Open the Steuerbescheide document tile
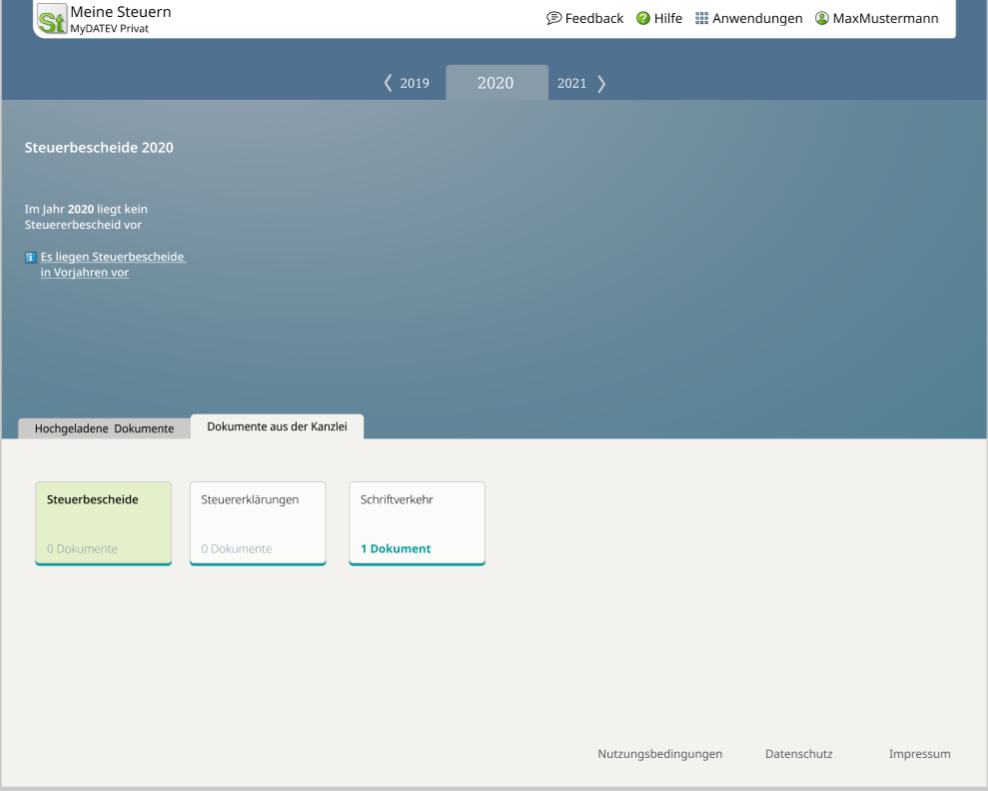988x791 pixels. click(103, 523)
